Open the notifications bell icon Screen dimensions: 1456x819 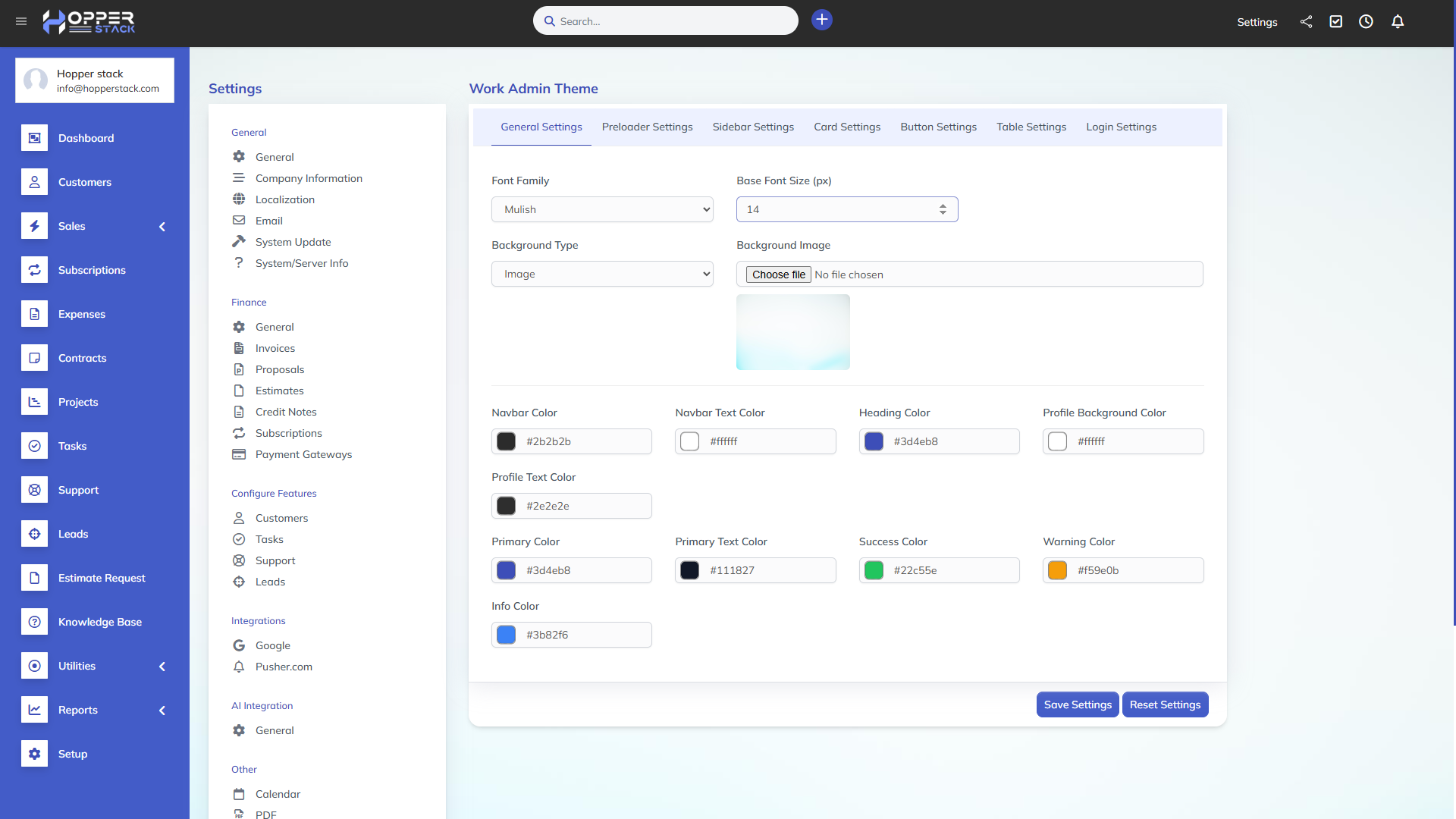pyautogui.click(x=1398, y=22)
